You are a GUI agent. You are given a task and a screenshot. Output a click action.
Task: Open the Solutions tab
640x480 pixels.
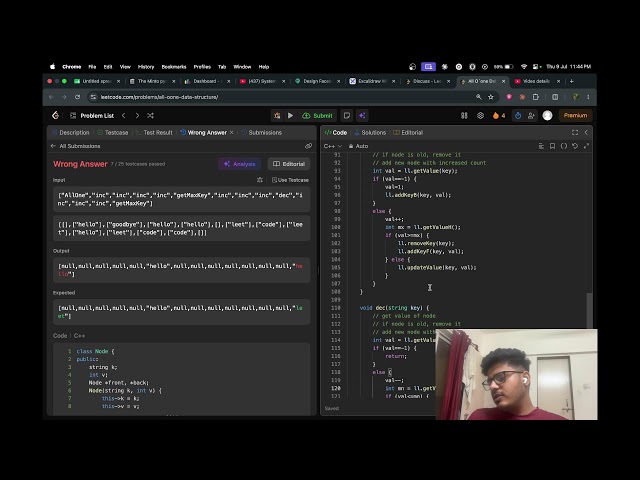click(x=370, y=132)
